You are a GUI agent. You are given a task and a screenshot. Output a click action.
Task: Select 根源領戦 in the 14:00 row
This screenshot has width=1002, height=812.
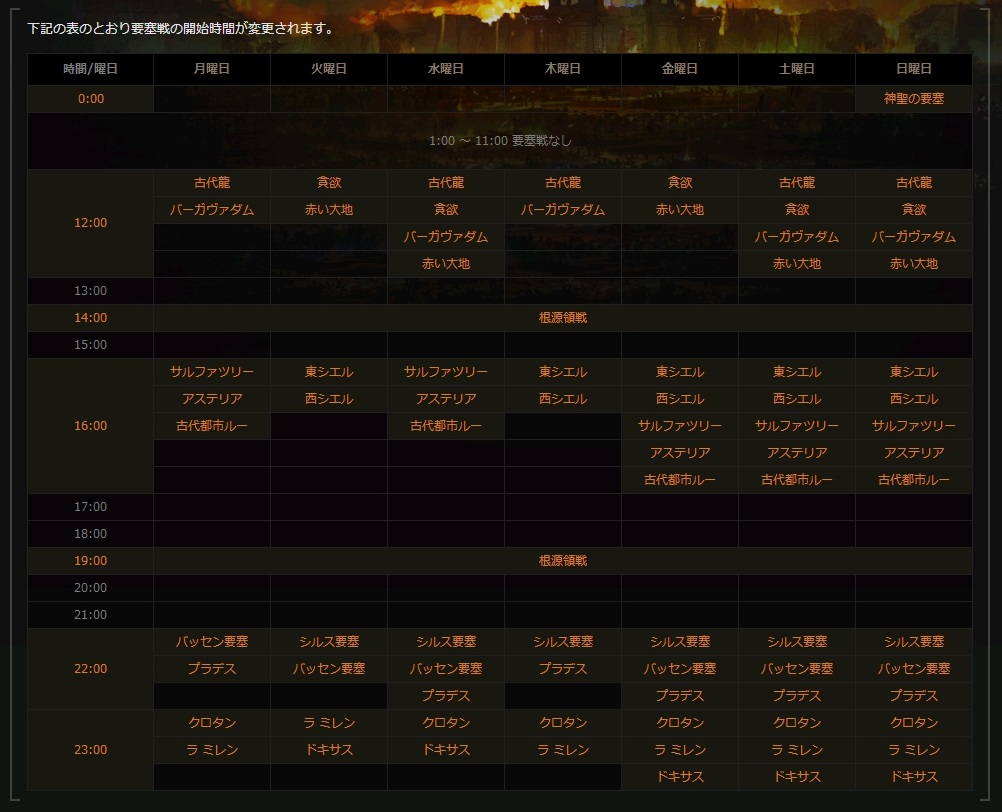(x=562, y=318)
